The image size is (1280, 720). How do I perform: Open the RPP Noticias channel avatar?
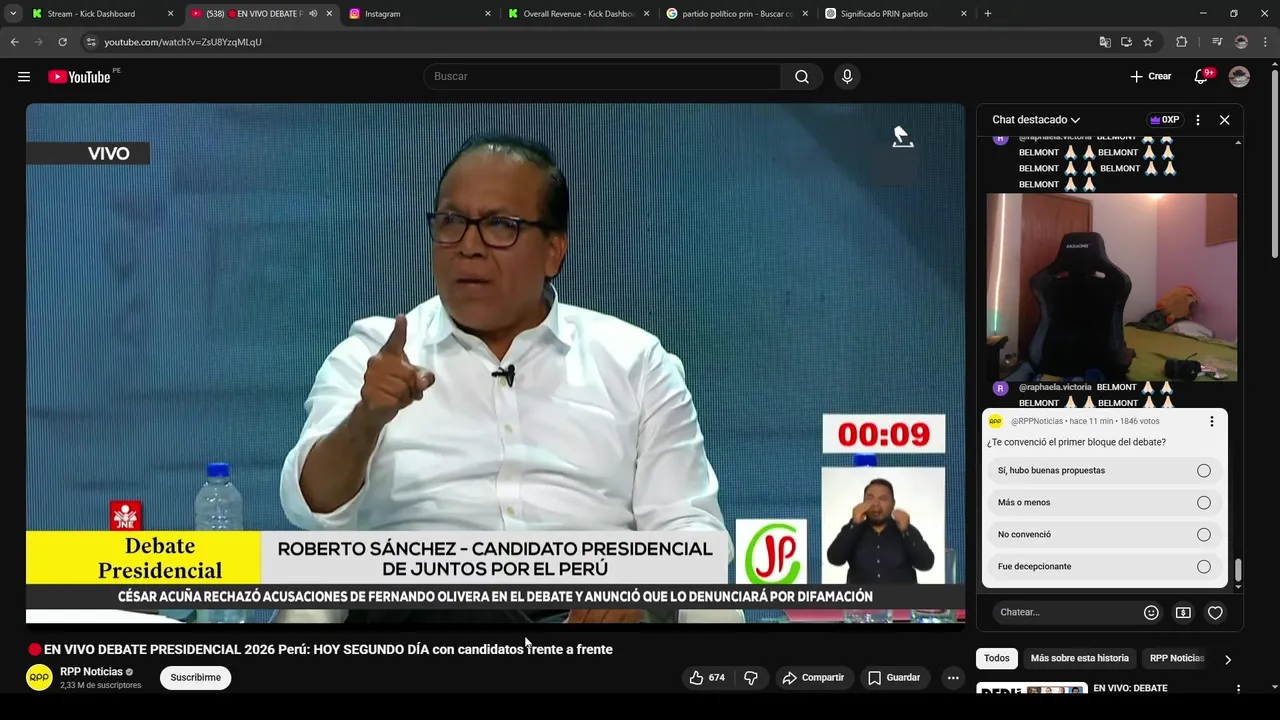[x=39, y=677]
